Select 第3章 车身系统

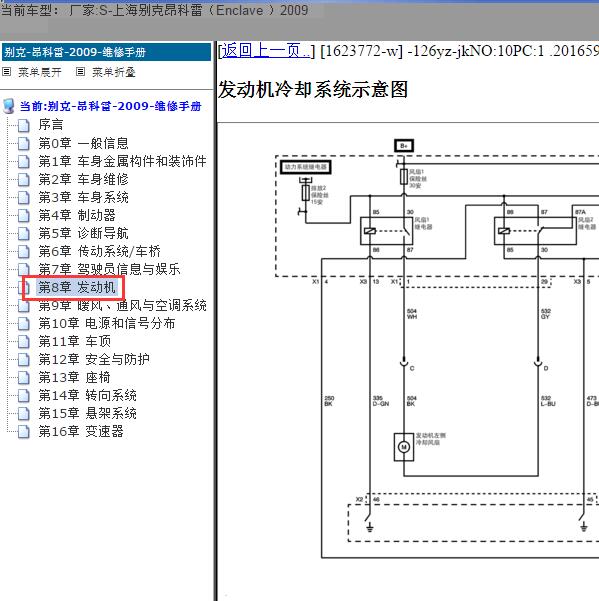[83, 197]
